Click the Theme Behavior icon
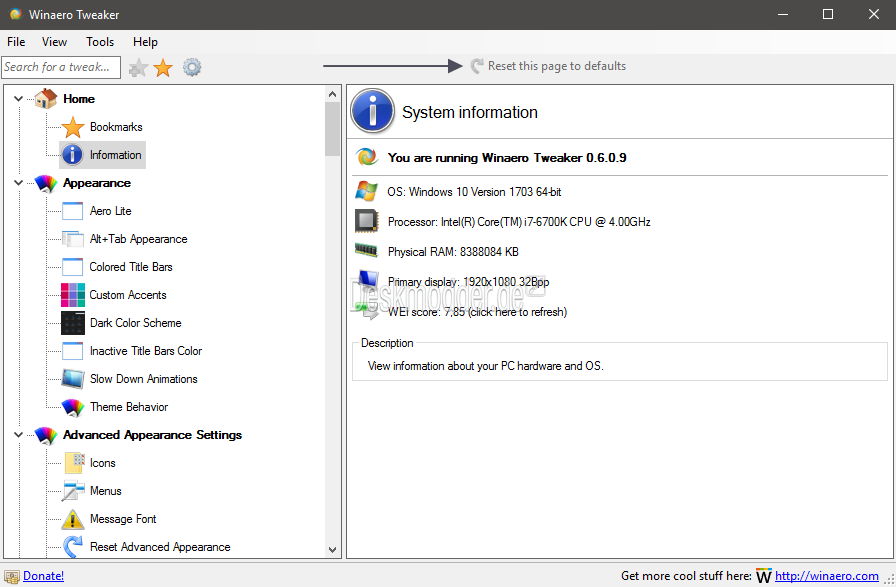896x587 pixels. (x=73, y=407)
